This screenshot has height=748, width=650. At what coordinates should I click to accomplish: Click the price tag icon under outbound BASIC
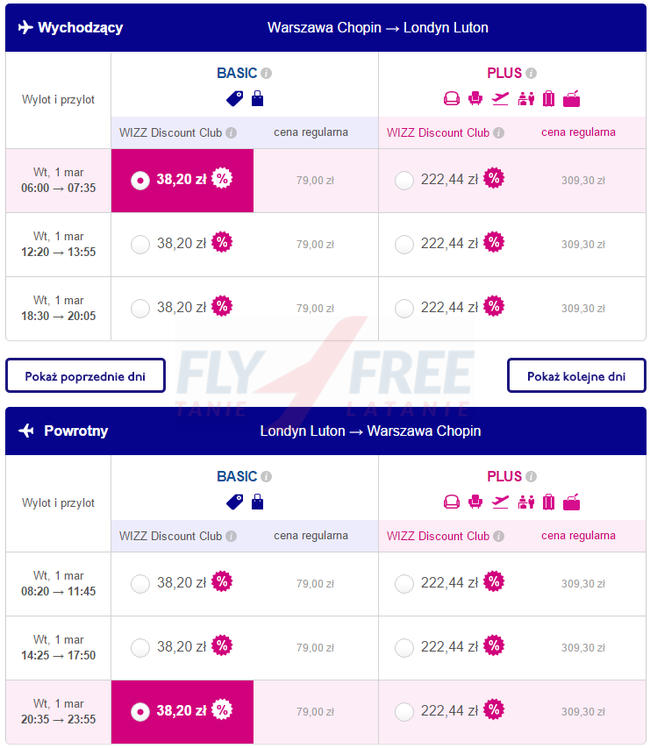pyautogui.click(x=235, y=98)
